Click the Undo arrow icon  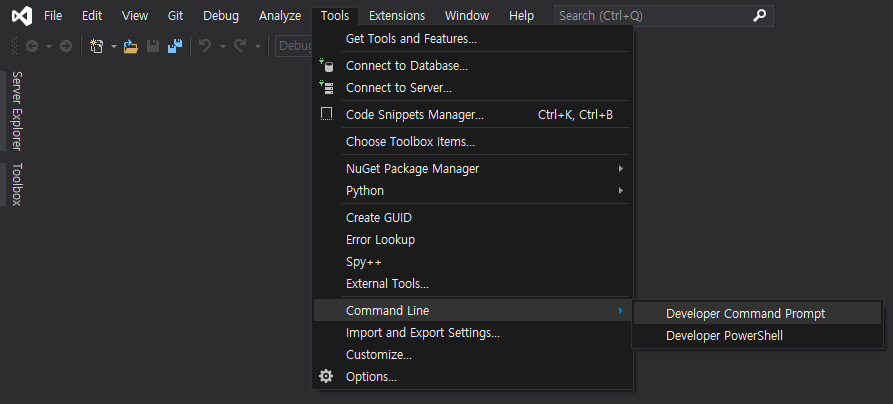[x=205, y=46]
